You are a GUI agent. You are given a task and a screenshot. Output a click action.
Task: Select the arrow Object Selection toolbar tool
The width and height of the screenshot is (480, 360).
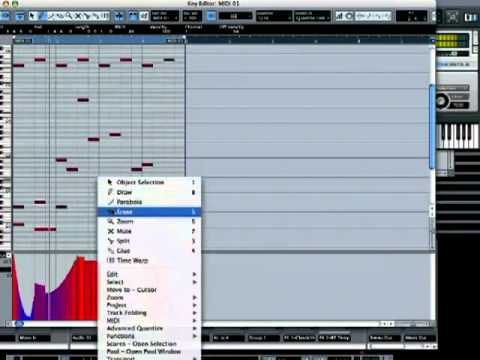(x=32, y=16)
